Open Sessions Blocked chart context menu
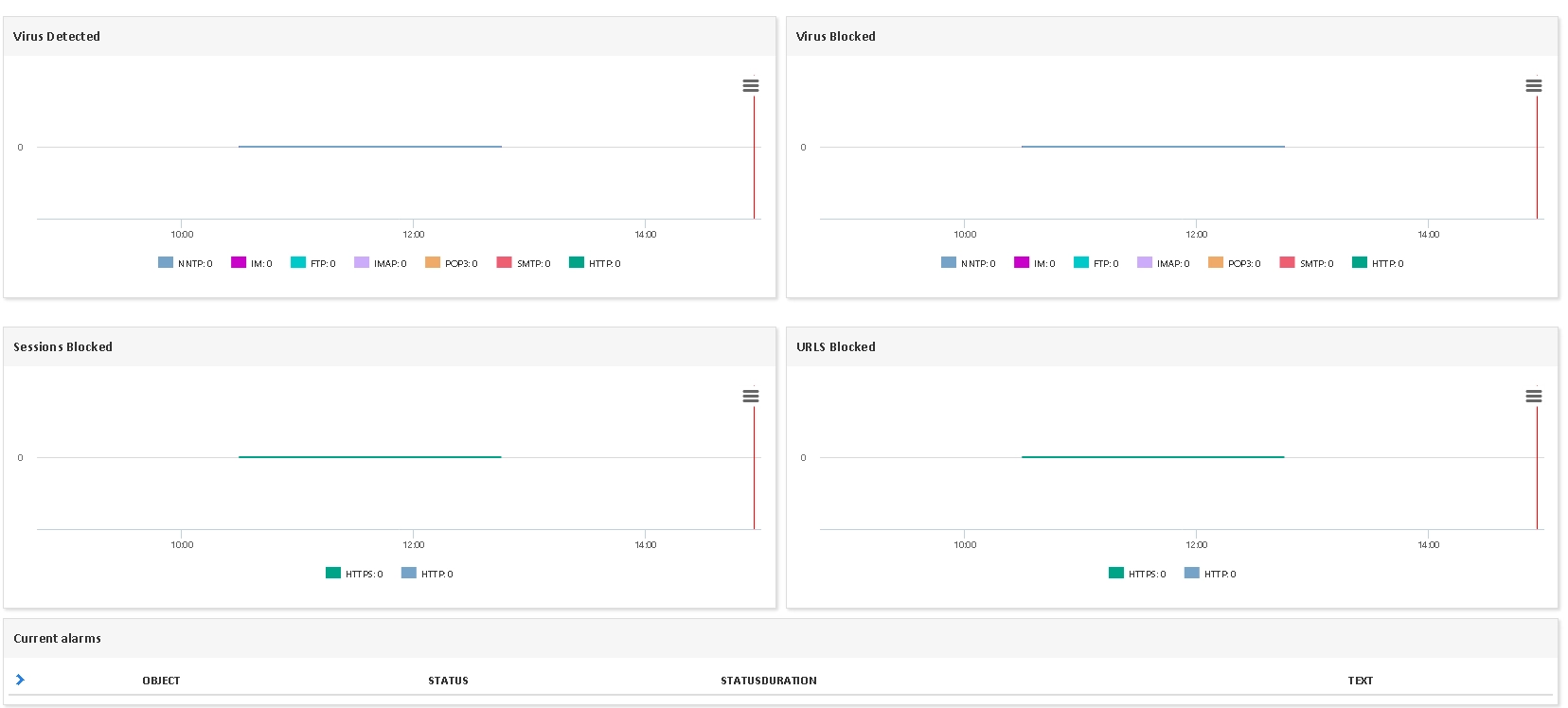 751,396
